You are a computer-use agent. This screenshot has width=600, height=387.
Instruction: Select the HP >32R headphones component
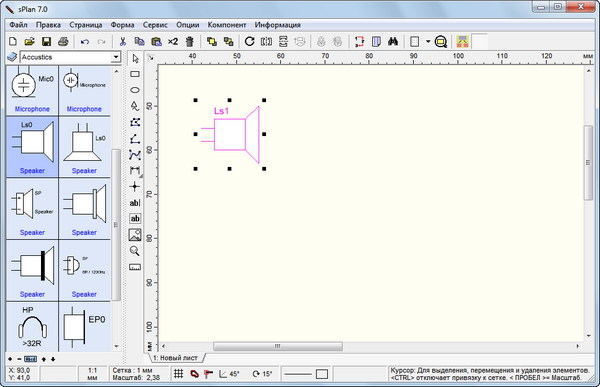(x=32, y=327)
